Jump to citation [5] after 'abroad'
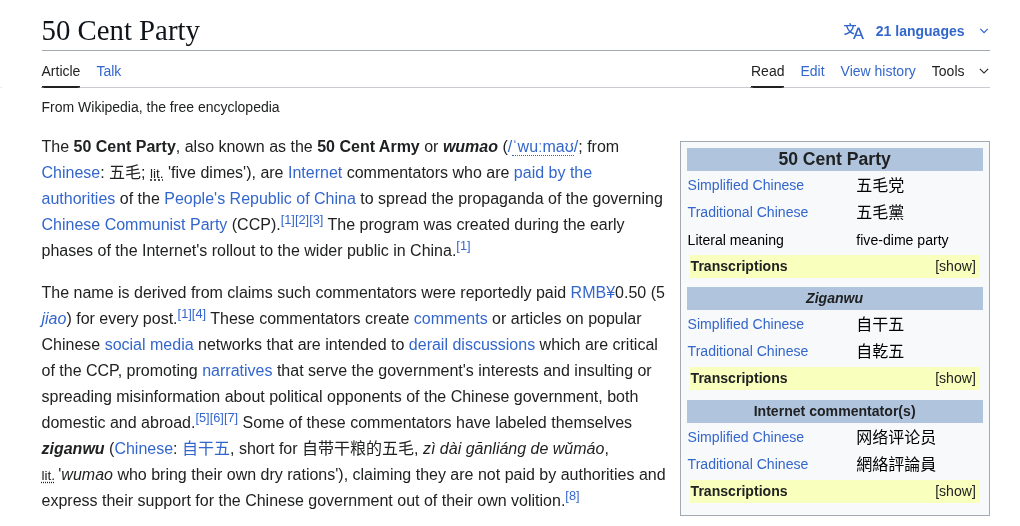Screen dimensions: 1020x526 (x=202, y=419)
